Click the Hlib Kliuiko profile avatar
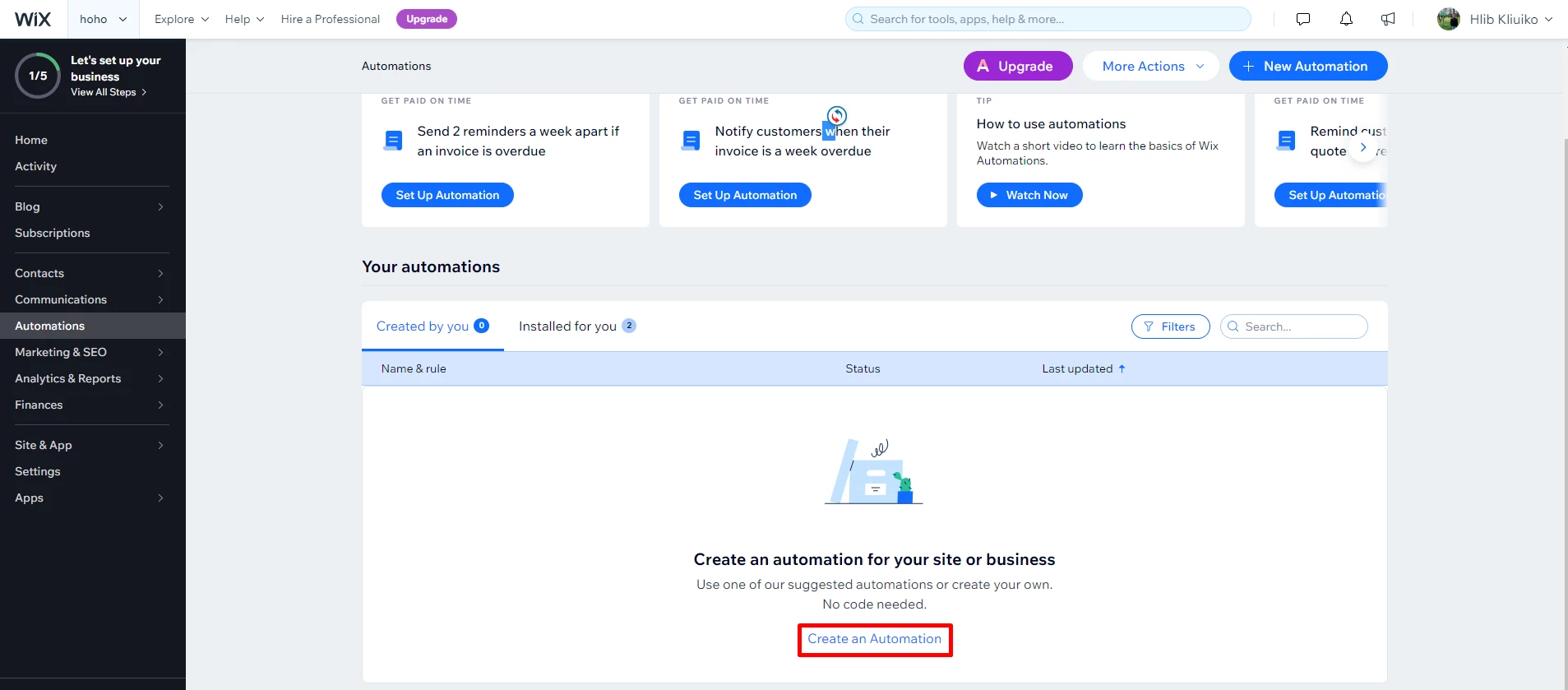Viewport: 1568px width, 690px height. (x=1449, y=19)
